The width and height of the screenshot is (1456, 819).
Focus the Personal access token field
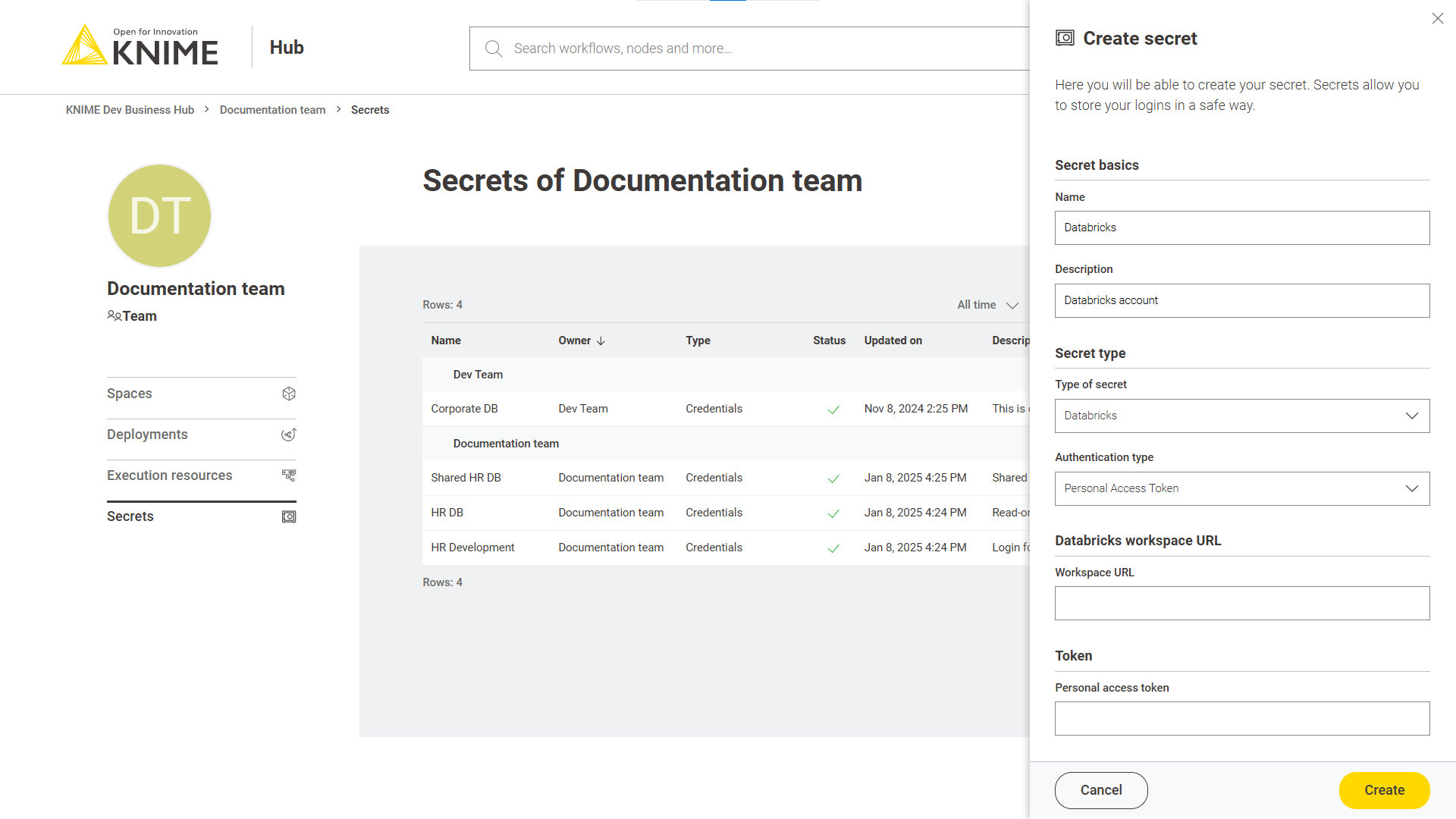point(1241,719)
